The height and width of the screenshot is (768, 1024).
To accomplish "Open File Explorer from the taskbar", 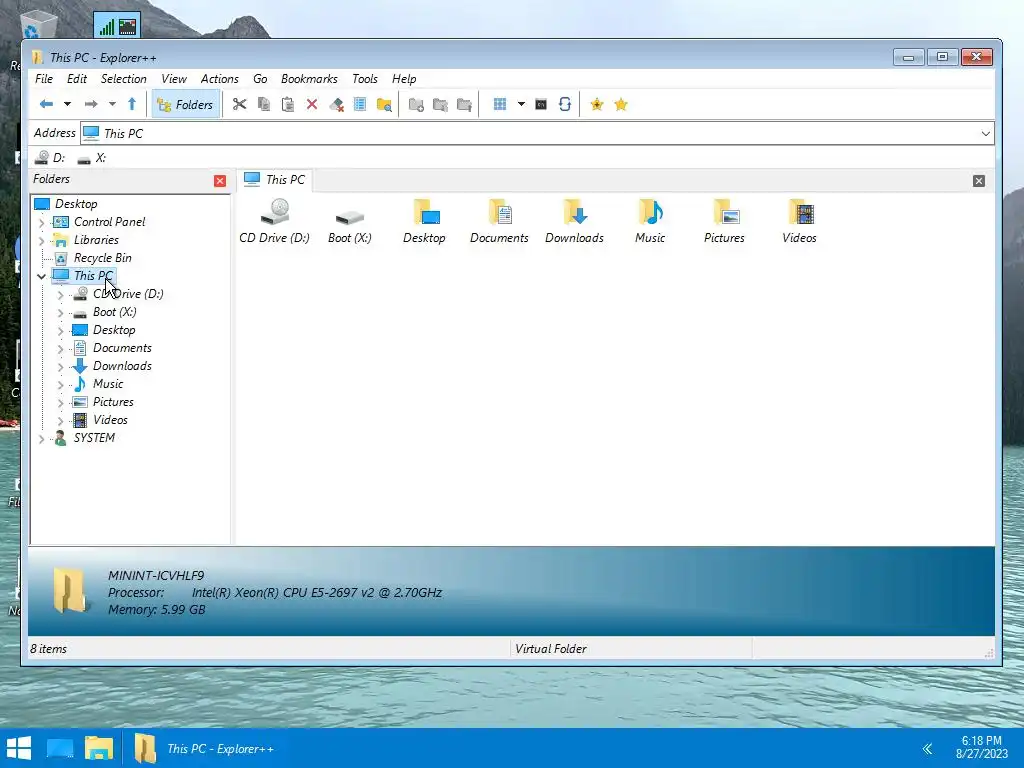I will pos(99,748).
